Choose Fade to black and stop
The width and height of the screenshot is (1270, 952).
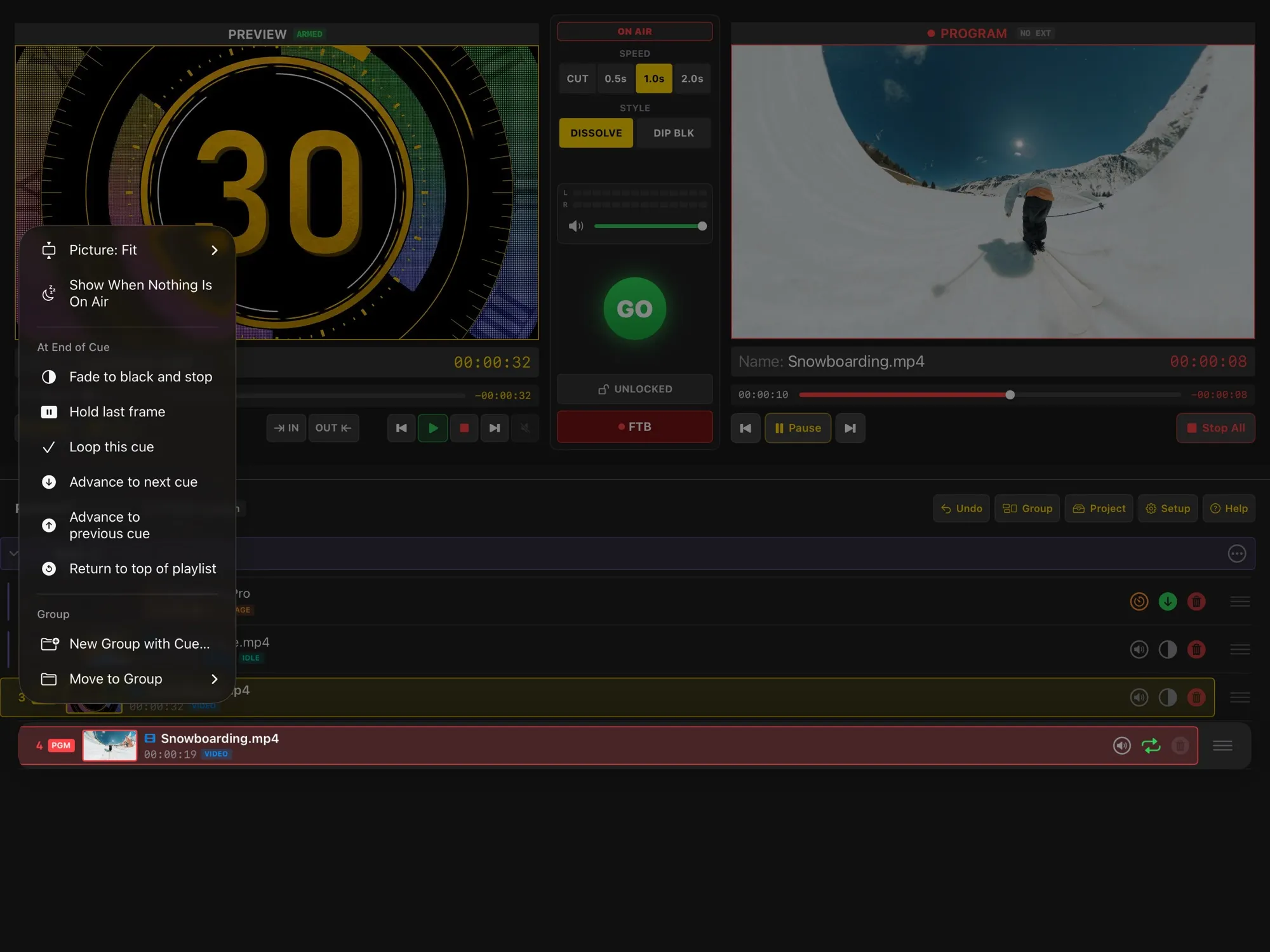point(128,377)
